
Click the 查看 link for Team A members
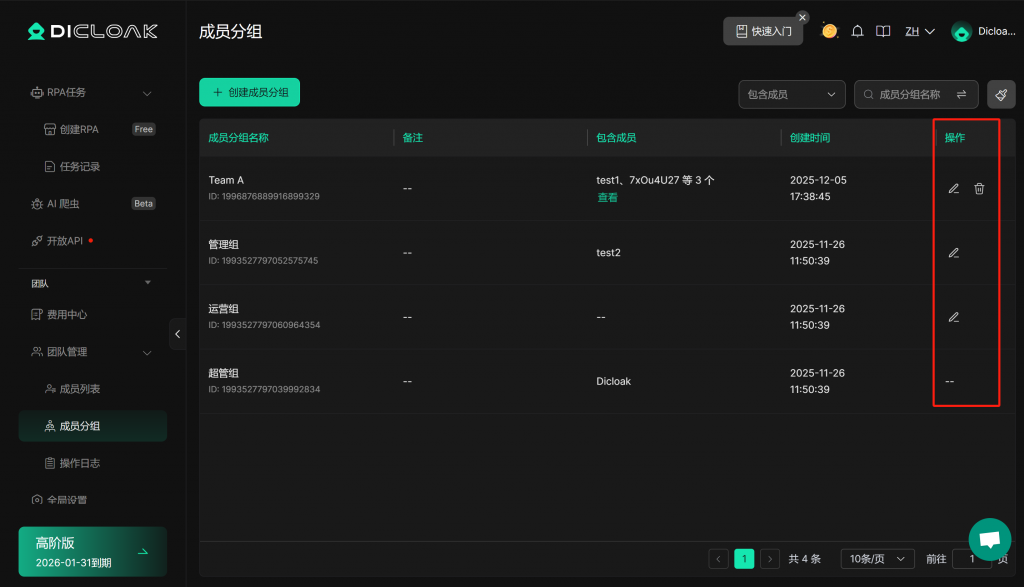pos(607,198)
